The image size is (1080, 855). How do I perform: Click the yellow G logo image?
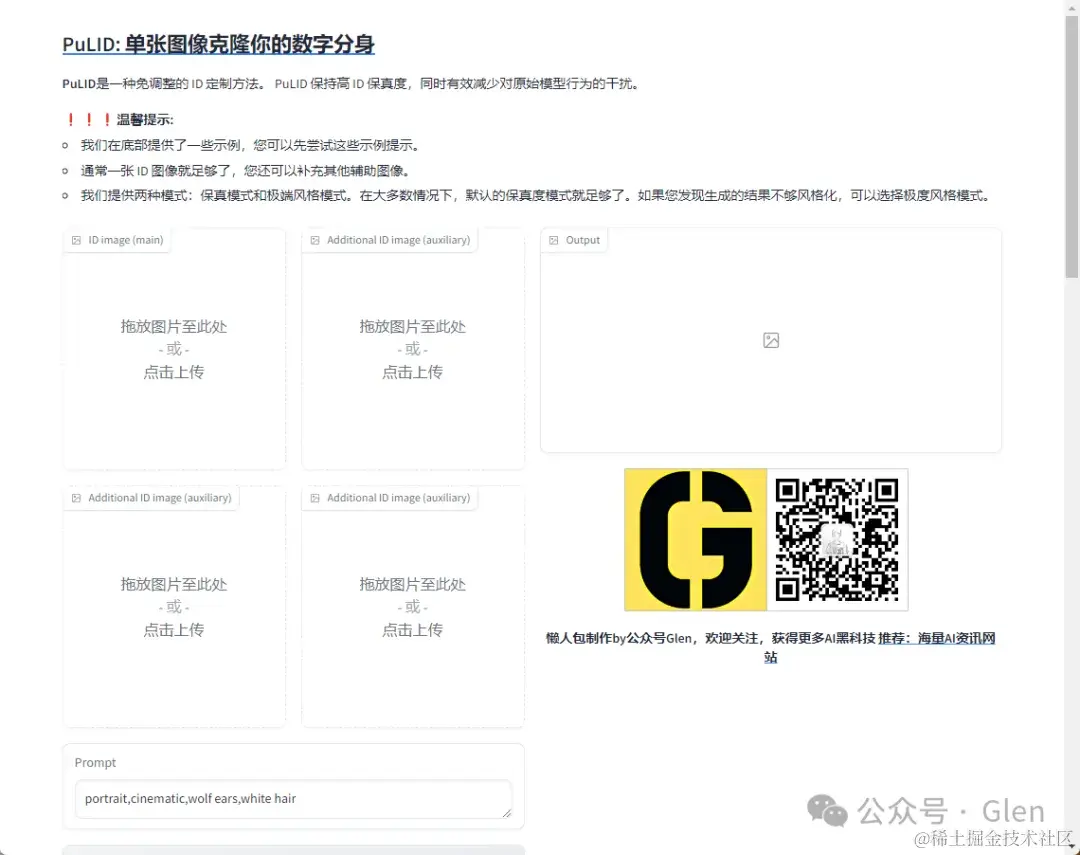pos(694,540)
